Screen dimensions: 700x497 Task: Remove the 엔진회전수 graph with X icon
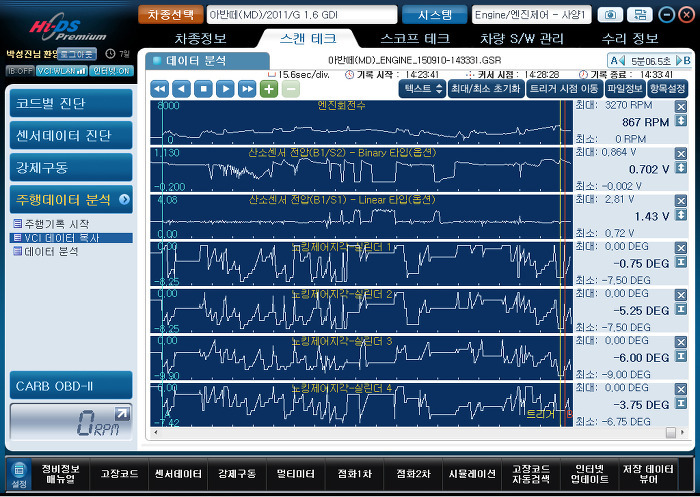680,107
